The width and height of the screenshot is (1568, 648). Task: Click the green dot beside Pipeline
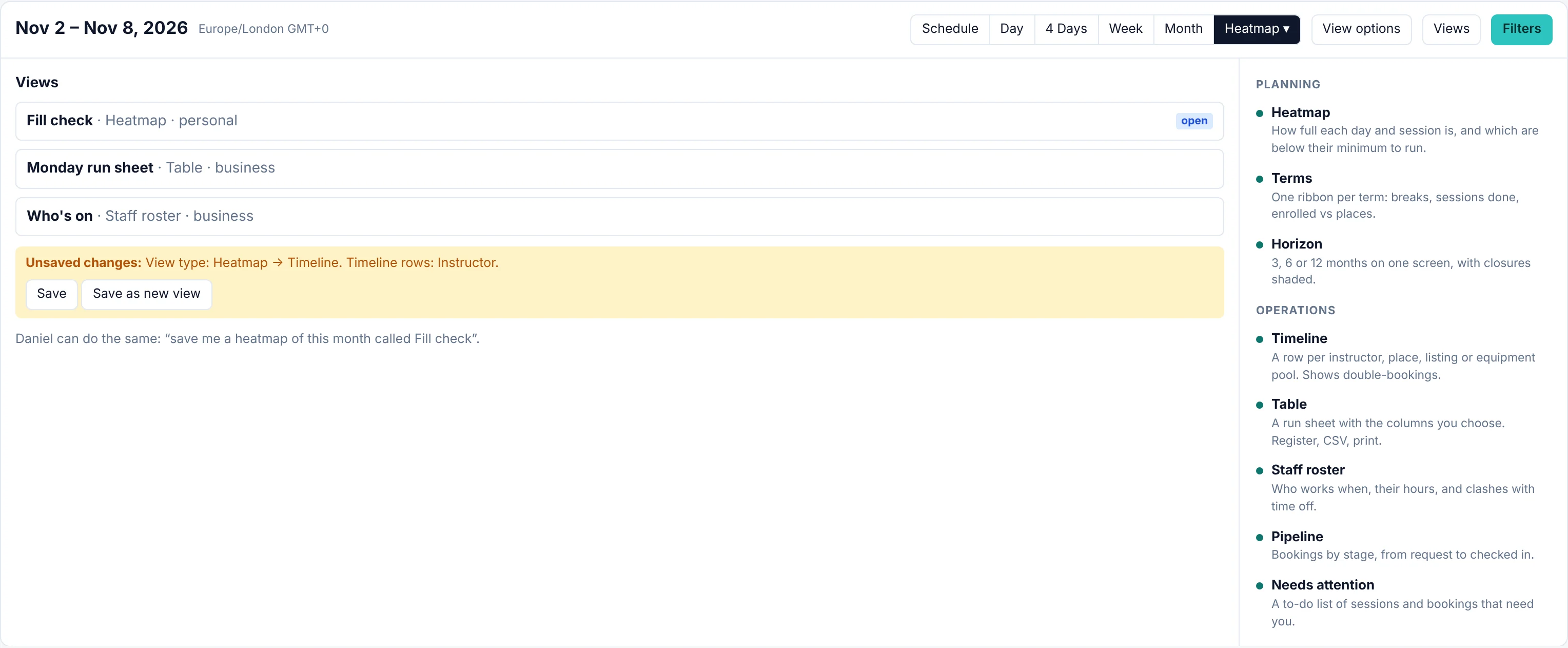point(1260,537)
